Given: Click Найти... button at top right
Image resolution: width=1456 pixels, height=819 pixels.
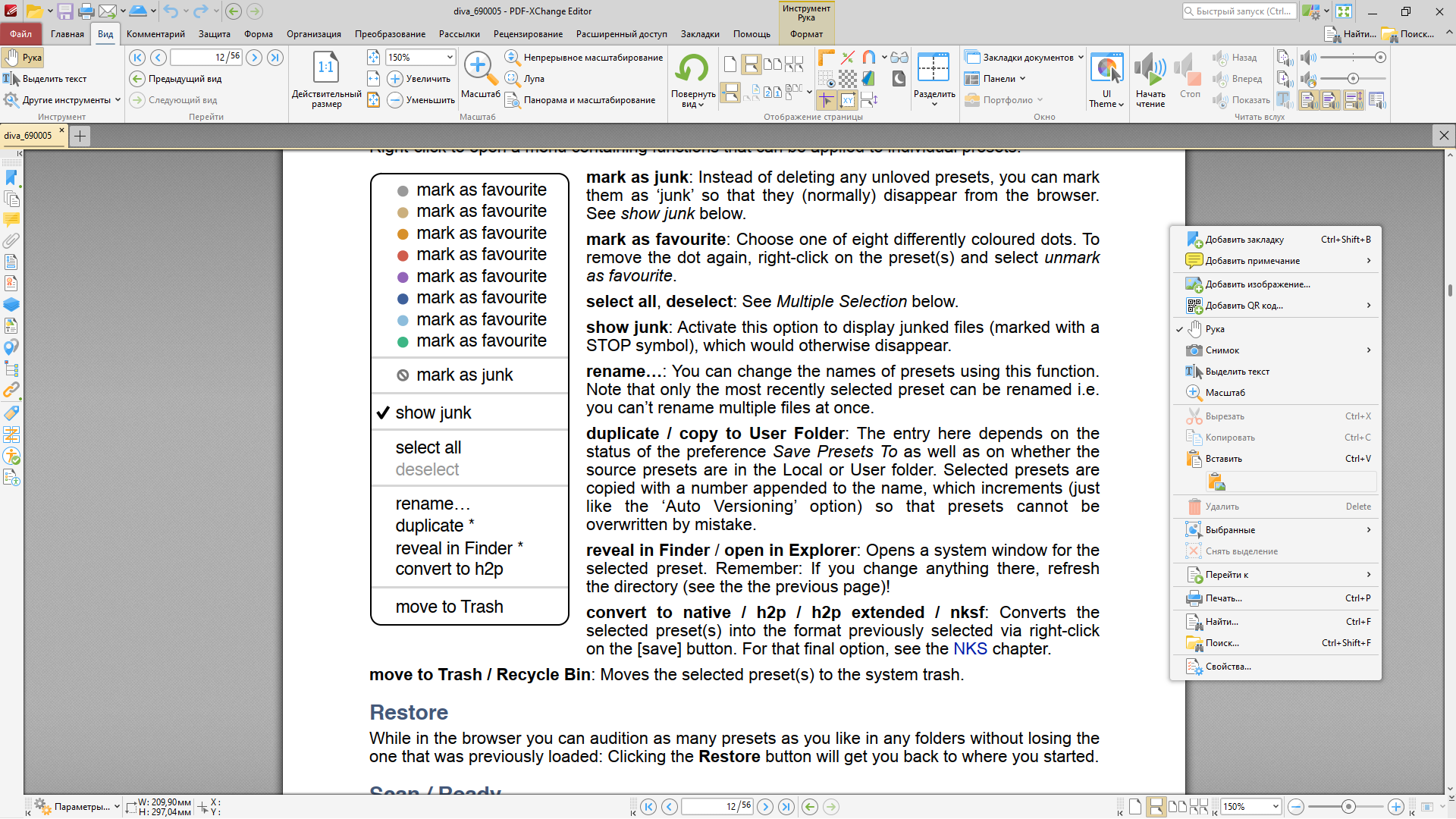Looking at the screenshot, I should point(1350,34).
